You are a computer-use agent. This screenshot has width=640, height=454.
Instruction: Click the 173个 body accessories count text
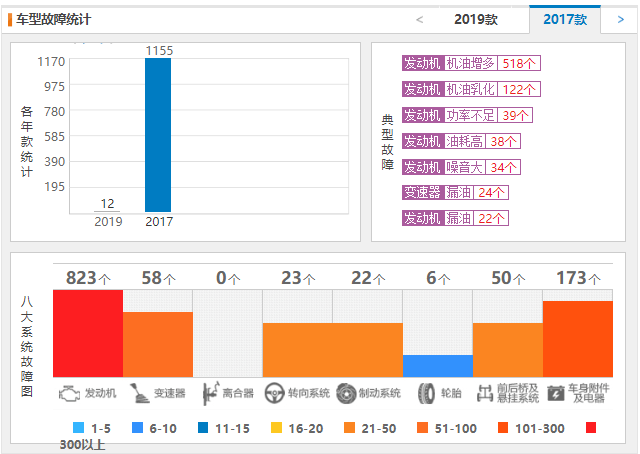[578, 278]
